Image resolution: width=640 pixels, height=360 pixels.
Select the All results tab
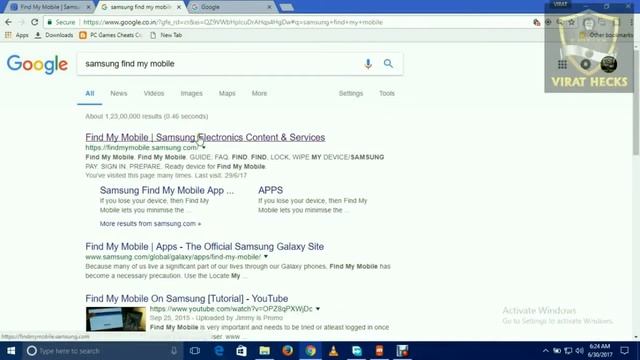(90, 93)
